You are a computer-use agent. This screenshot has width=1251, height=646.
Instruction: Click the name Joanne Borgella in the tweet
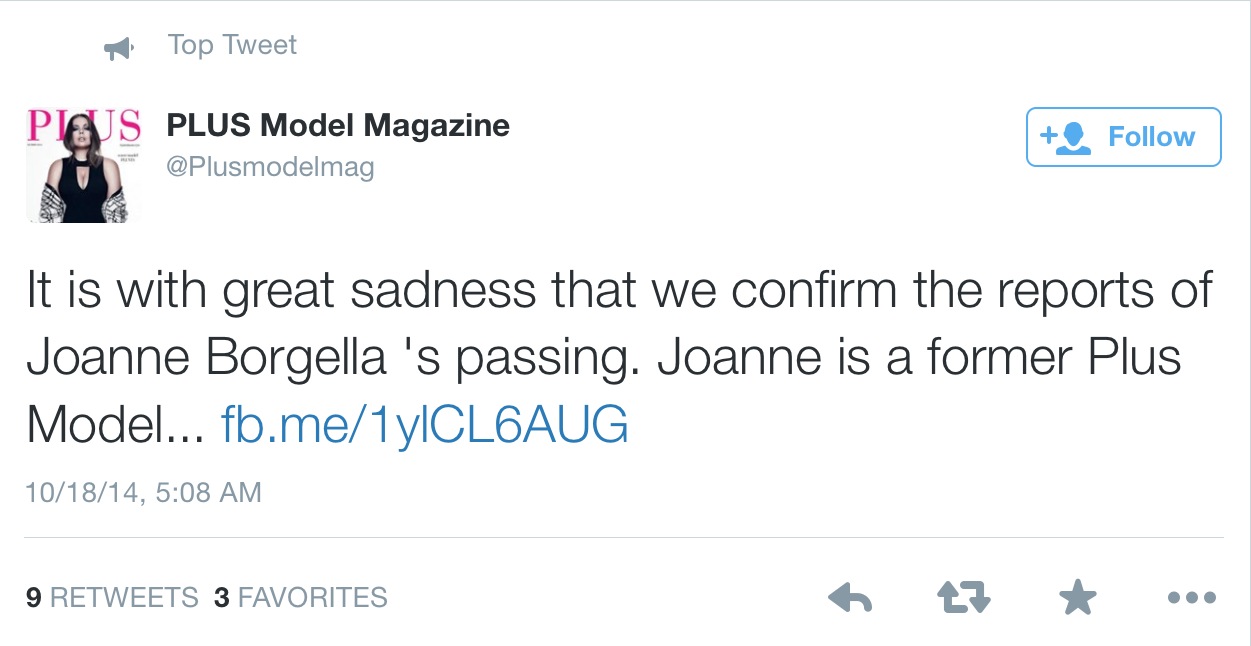point(207,358)
